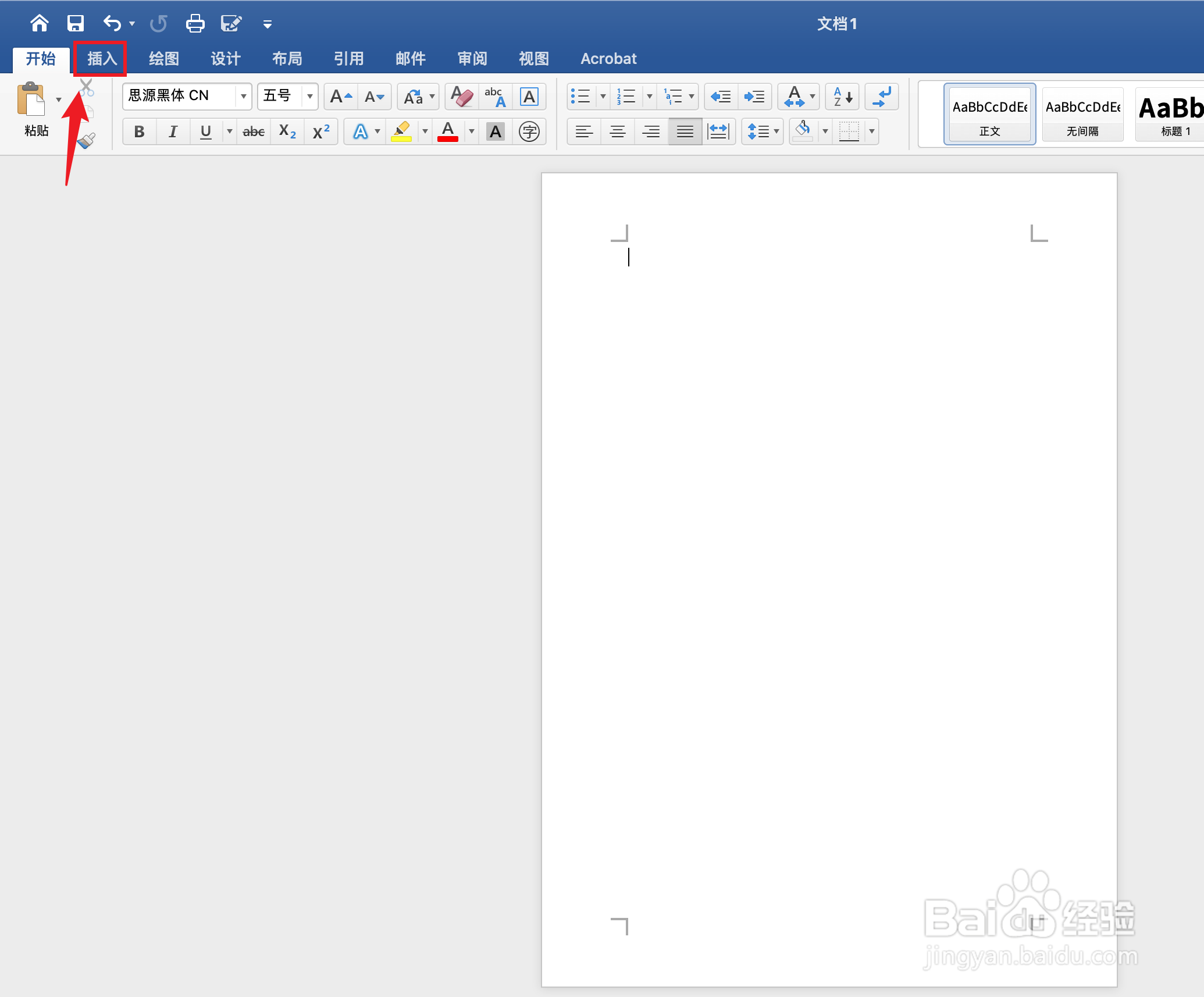Expand line spacing options dropdown
Image resolution: width=1204 pixels, height=997 pixels.
(x=776, y=131)
